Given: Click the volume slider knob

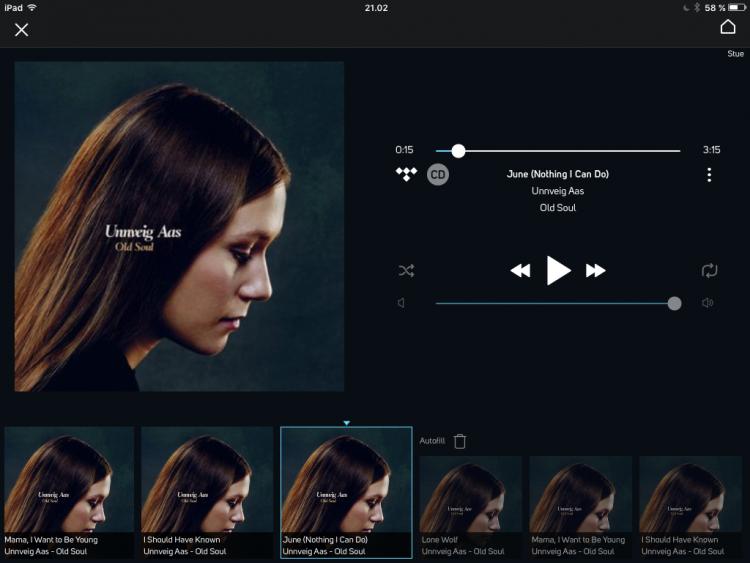Looking at the screenshot, I should [674, 303].
